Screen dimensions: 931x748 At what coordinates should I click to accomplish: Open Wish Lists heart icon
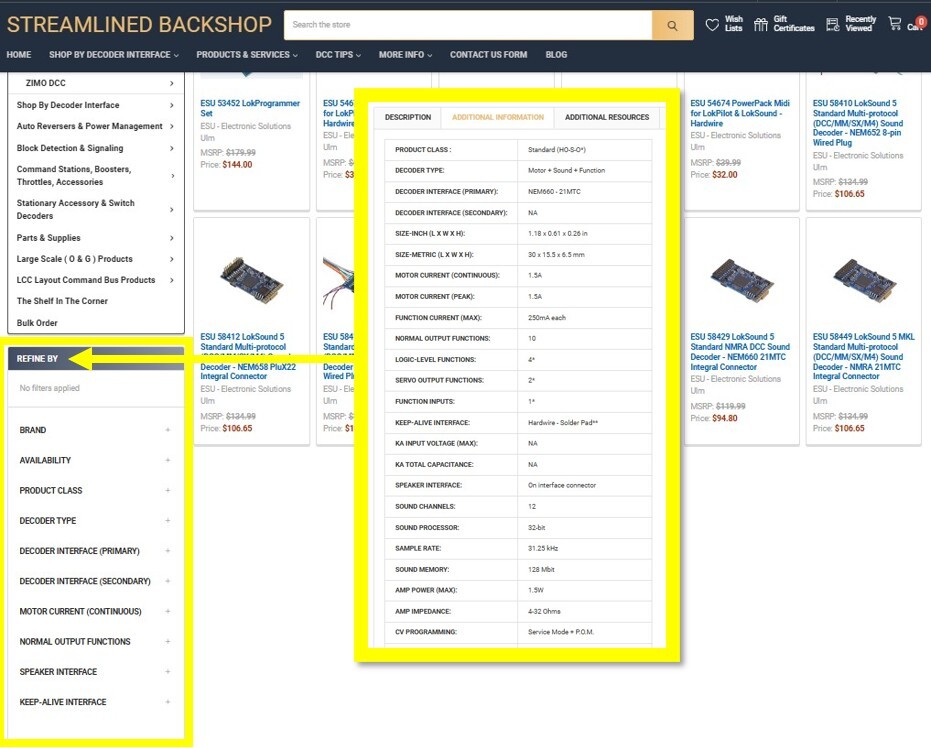(x=712, y=25)
